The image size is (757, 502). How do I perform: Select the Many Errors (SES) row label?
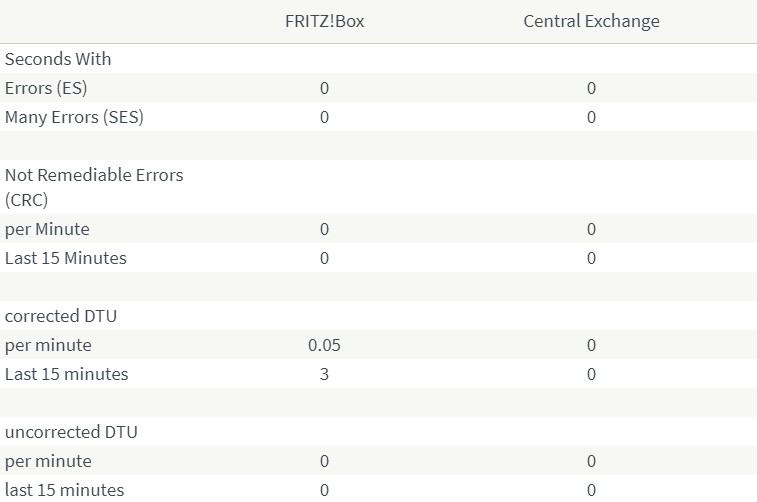pos(74,117)
